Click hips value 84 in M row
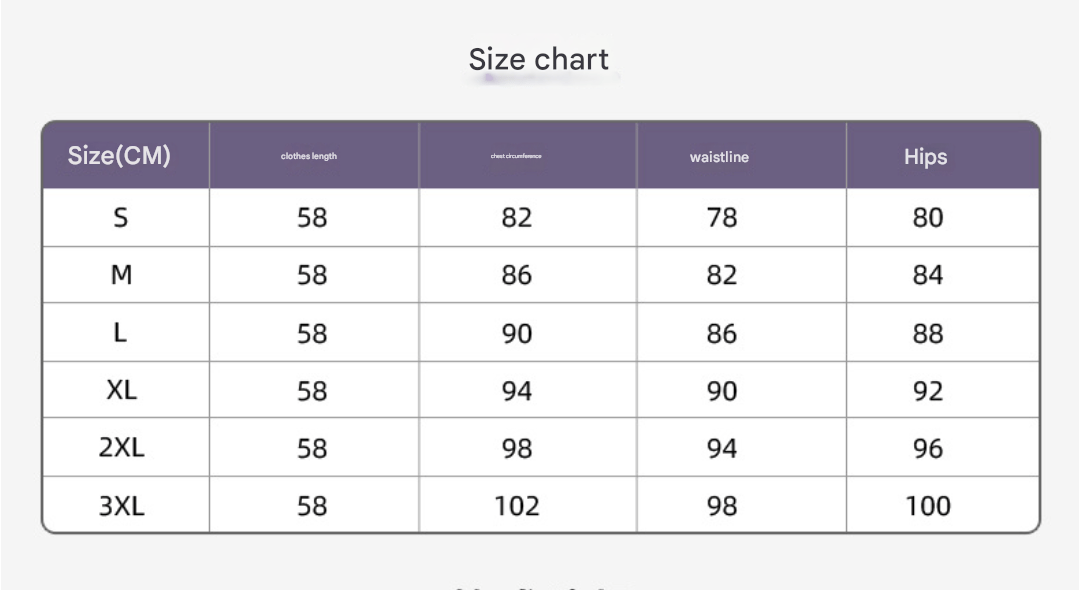The height and width of the screenshot is (590, 1079). (928, 275)
